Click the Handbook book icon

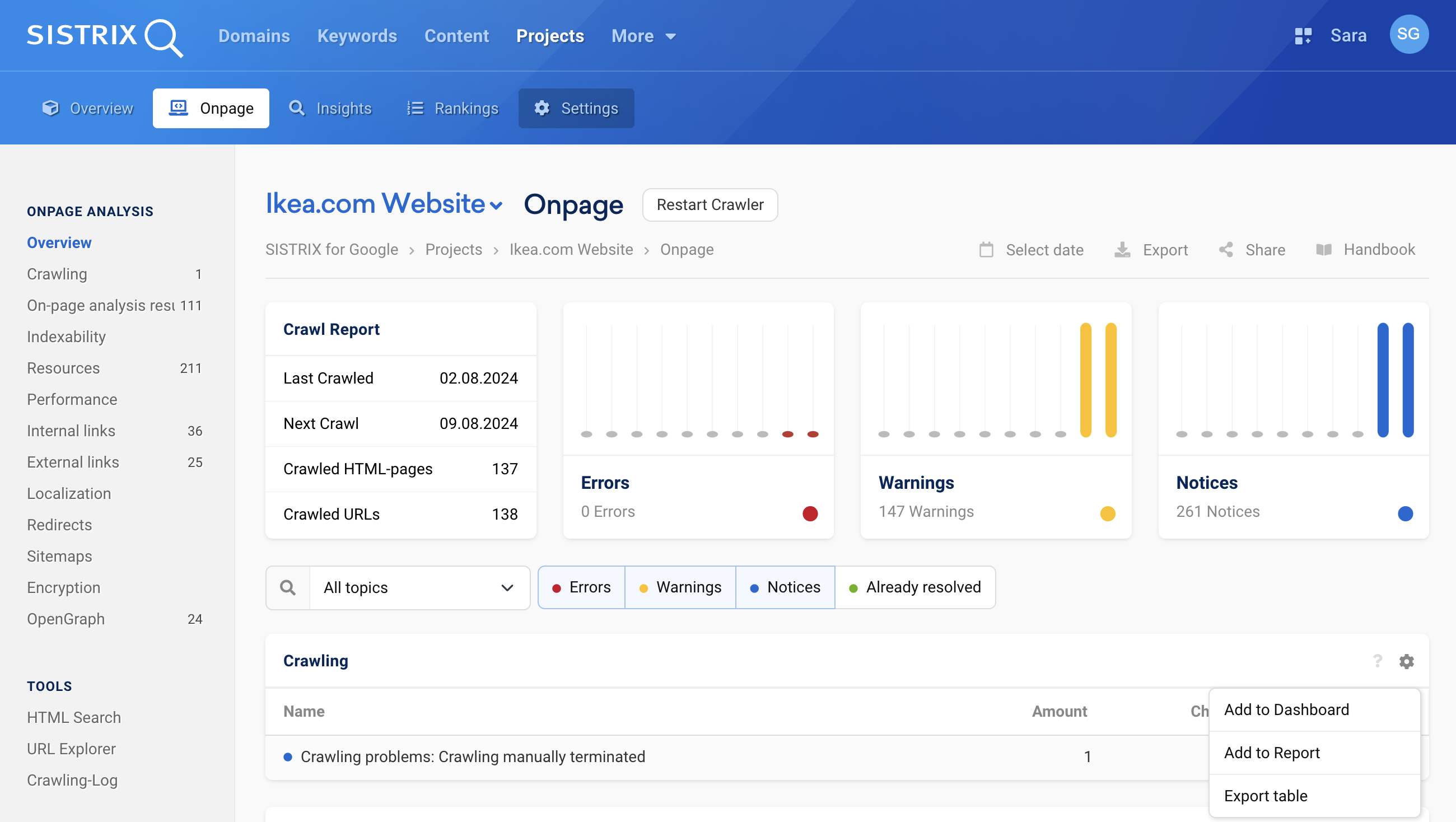click(x=1324, y=250)
